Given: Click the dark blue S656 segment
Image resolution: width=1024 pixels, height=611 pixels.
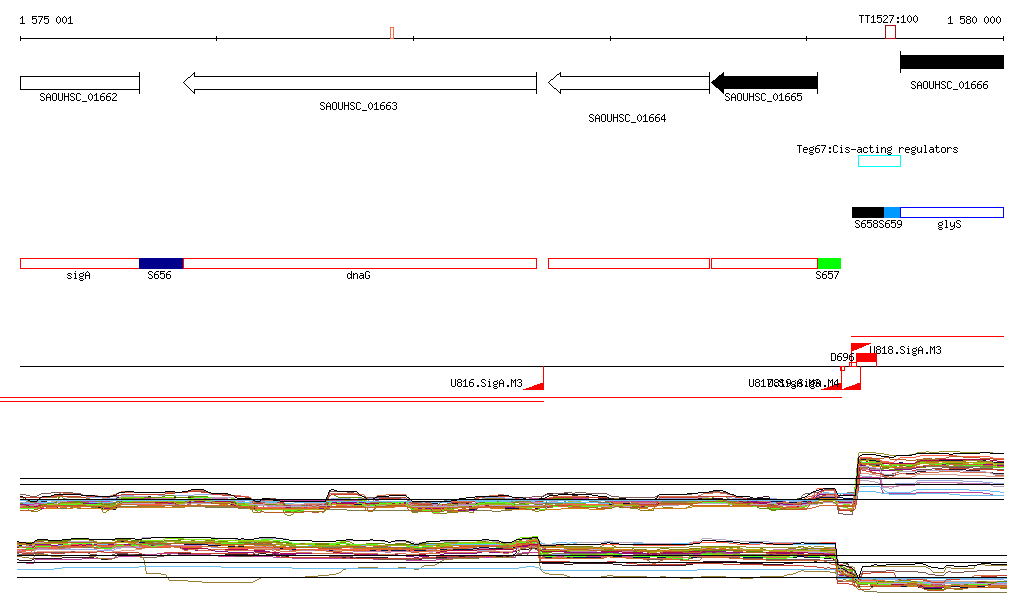Looking at the screenshot, I should pyautogui.click(x=161, y=264).
